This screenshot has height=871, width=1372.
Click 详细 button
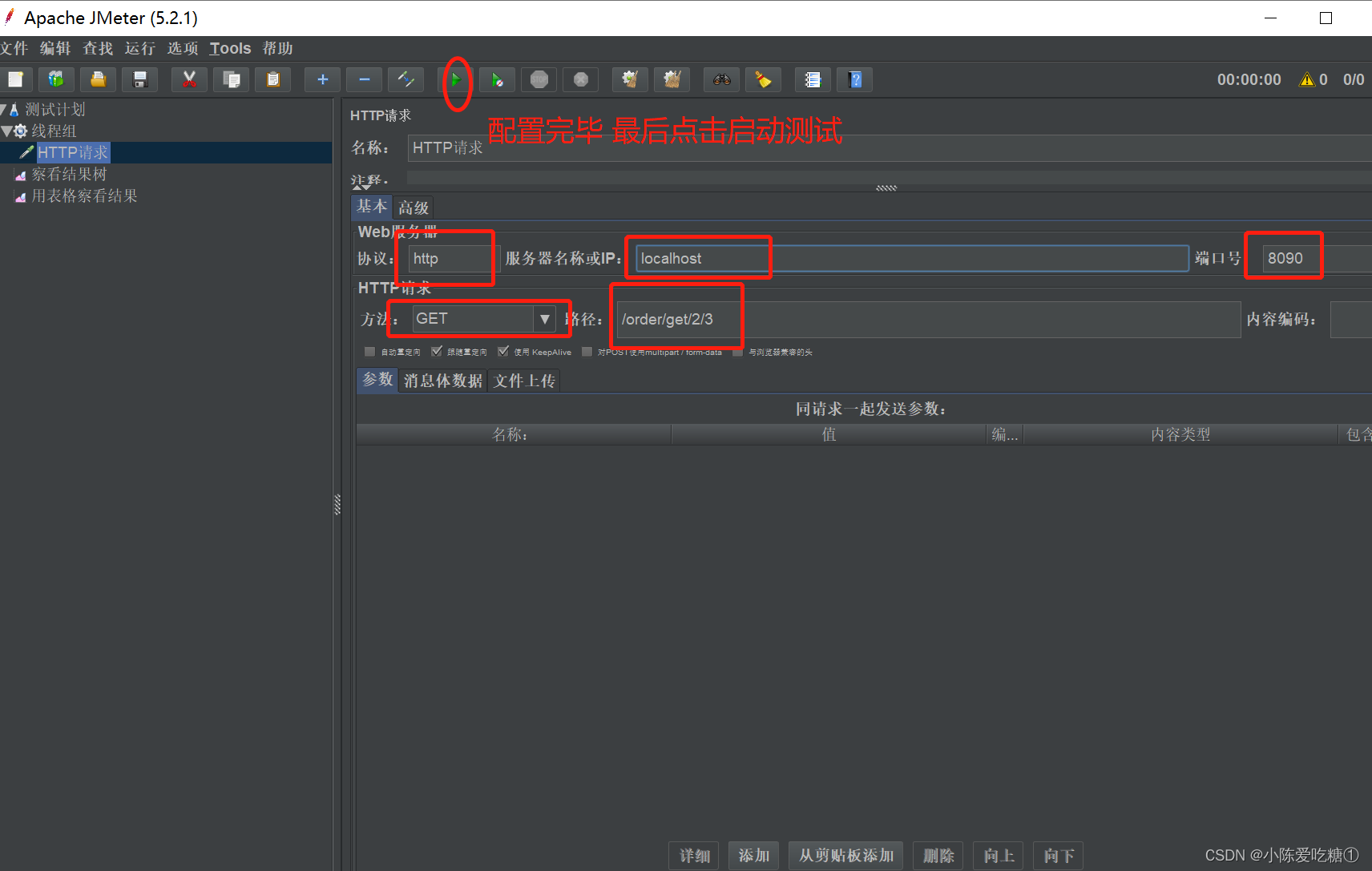coord(695,856)
